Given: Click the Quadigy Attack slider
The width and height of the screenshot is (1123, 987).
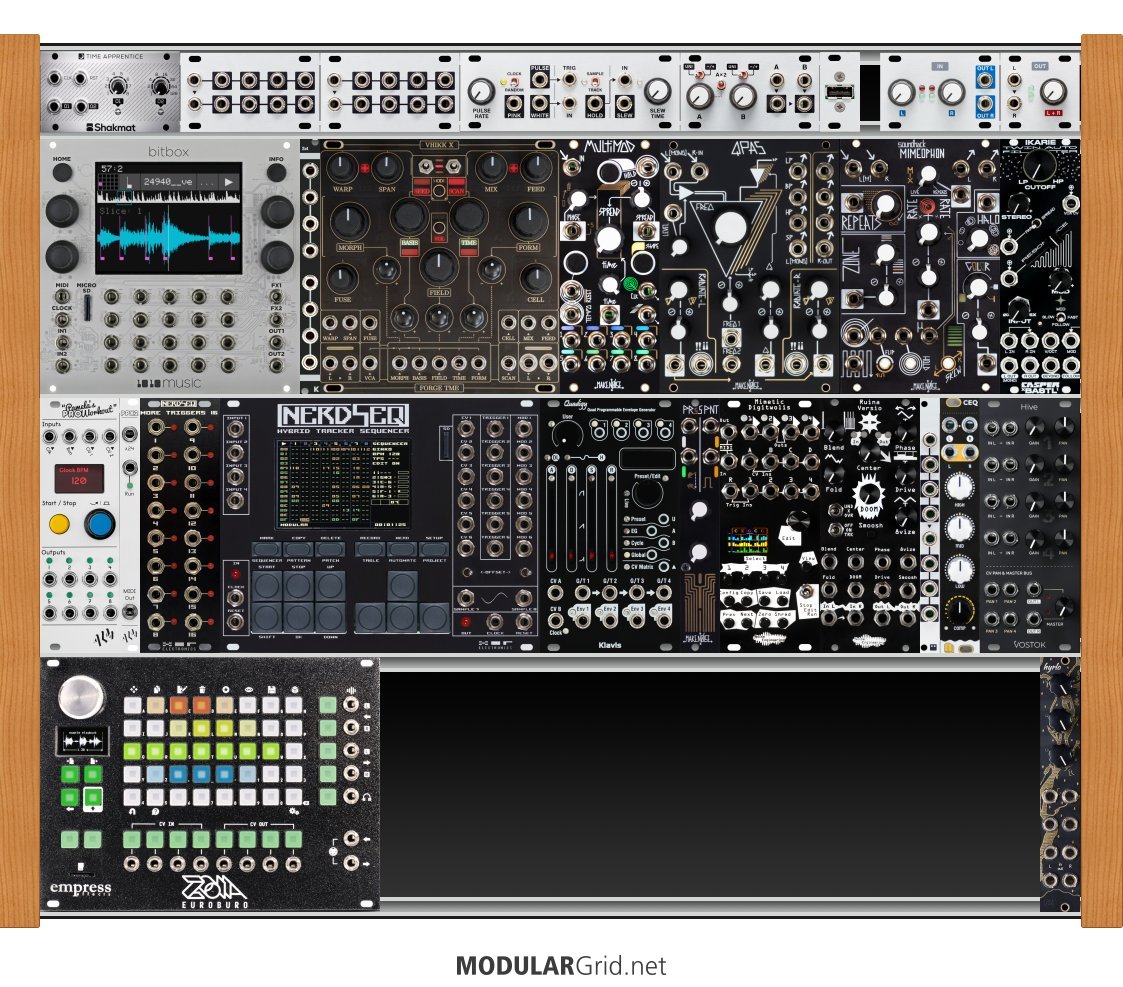Looking at the screenshot, I should click(x=551, y=517).
